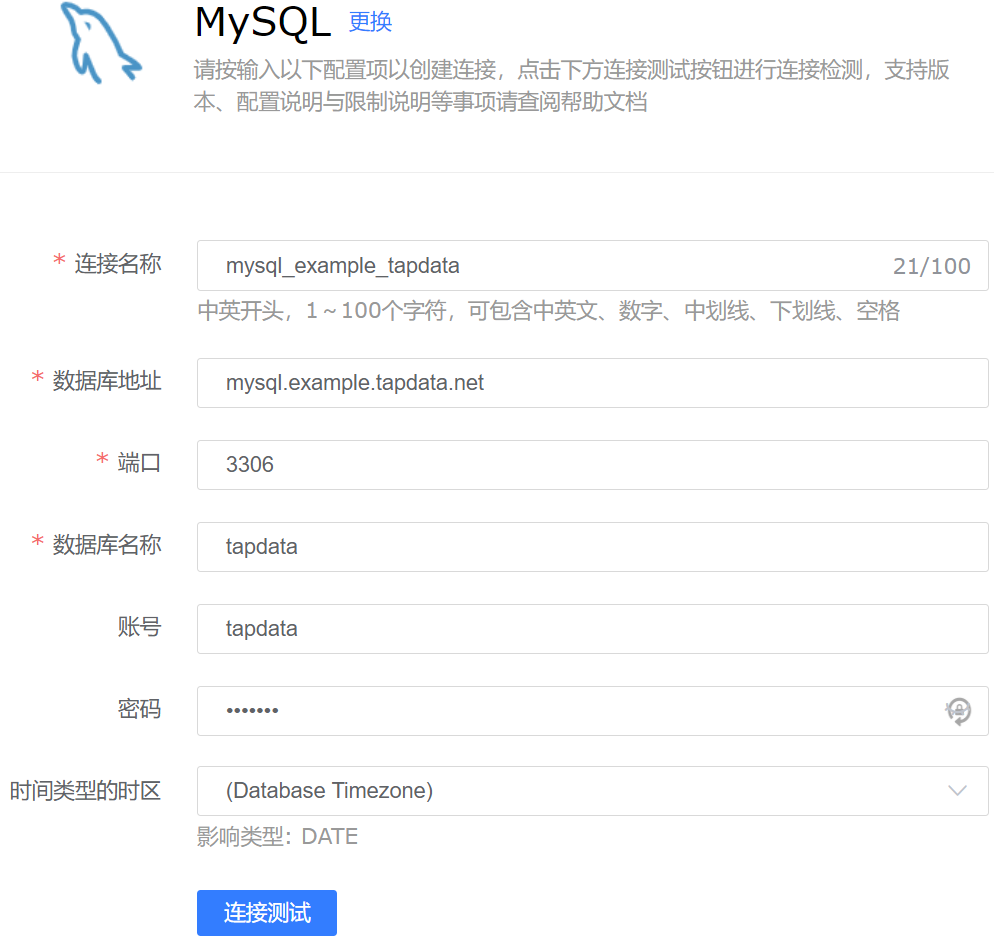Click the 数据库地址 field label
Viewport: 994px width, 939px height.
(106, 380)
